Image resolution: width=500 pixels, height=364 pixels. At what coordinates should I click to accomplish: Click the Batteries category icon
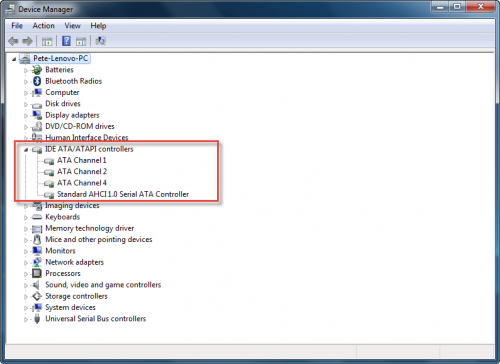click(37, 70)
